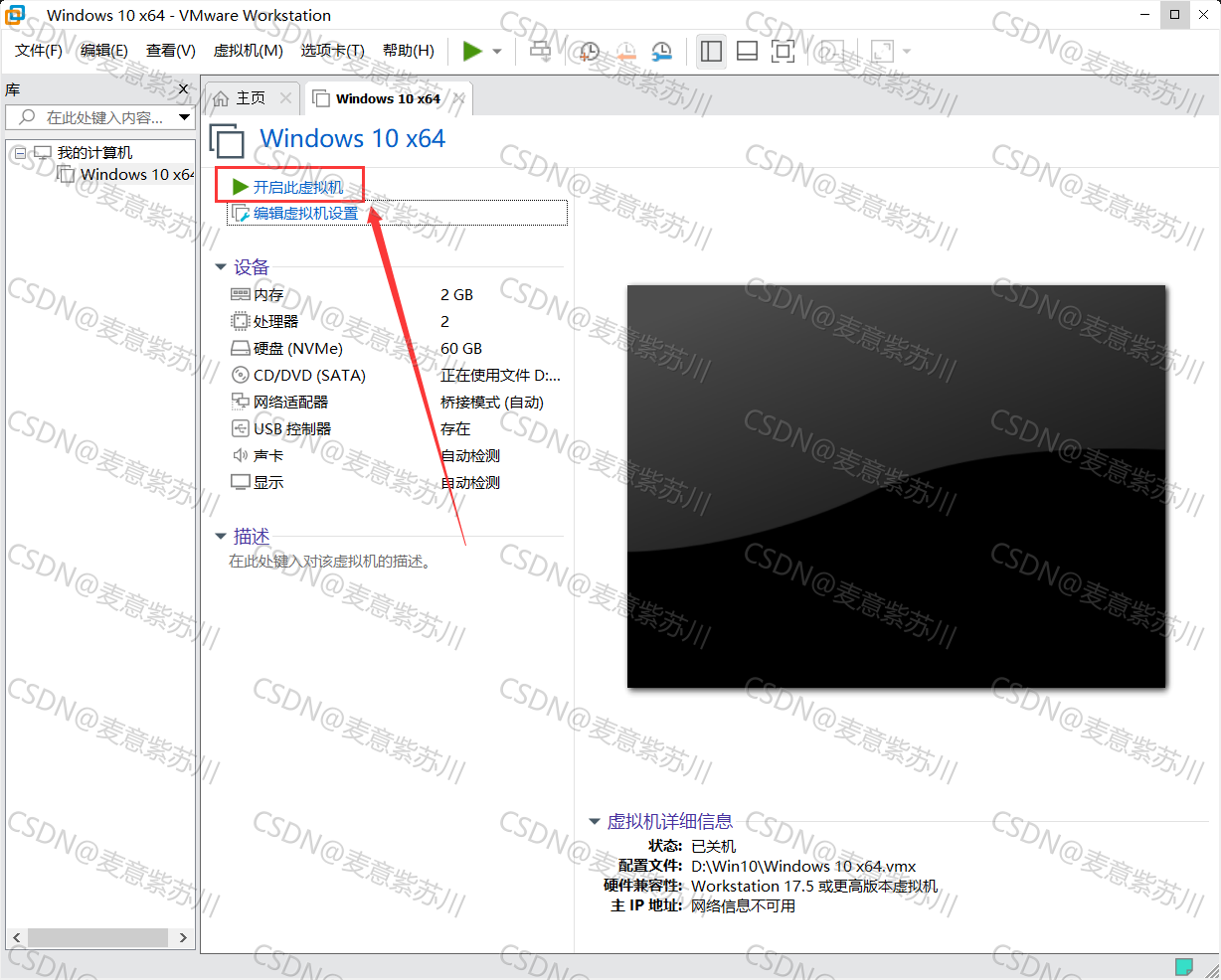1221x980 pixels.
Task: Switch to the 主页 tab
Action: coord(251,98)
